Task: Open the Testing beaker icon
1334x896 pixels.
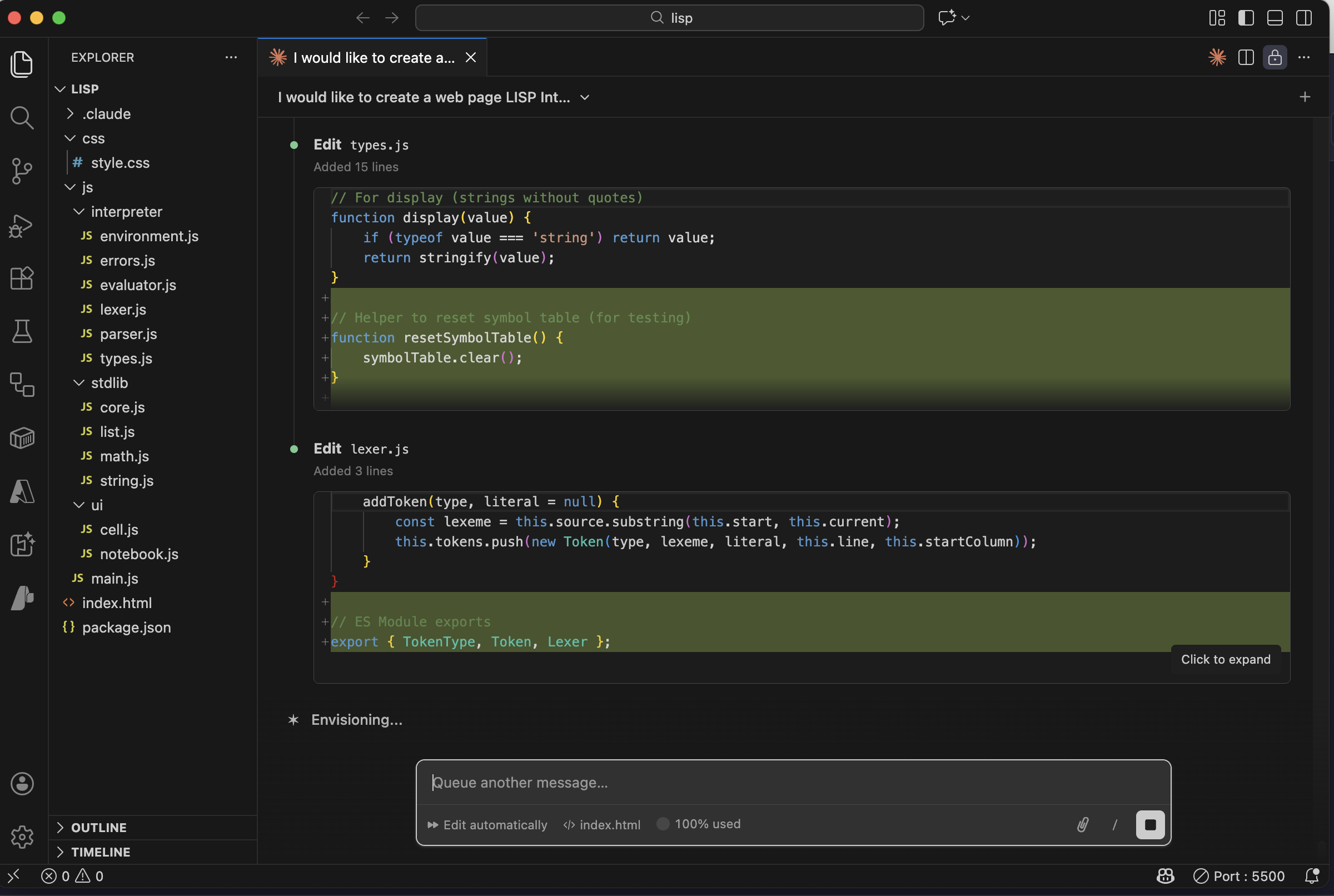Action: (22, 331)
